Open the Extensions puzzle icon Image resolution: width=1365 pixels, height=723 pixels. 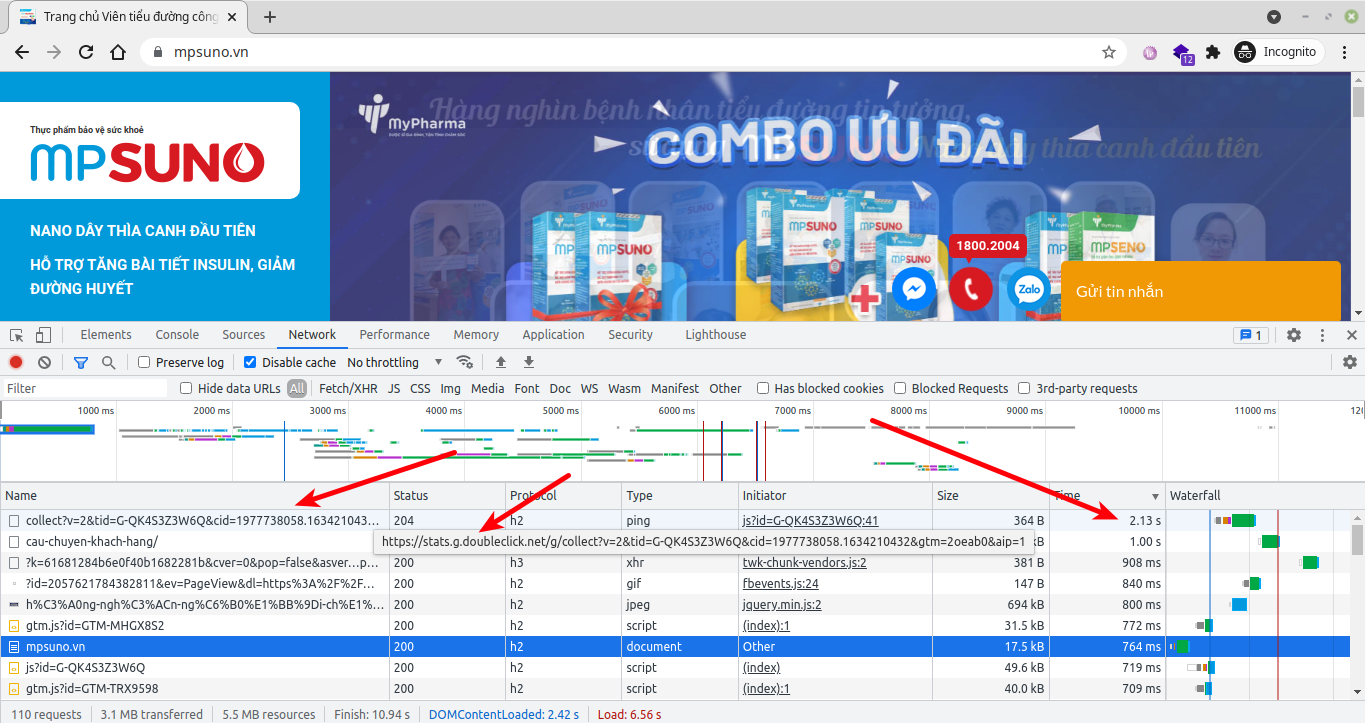coord(1213,52)
